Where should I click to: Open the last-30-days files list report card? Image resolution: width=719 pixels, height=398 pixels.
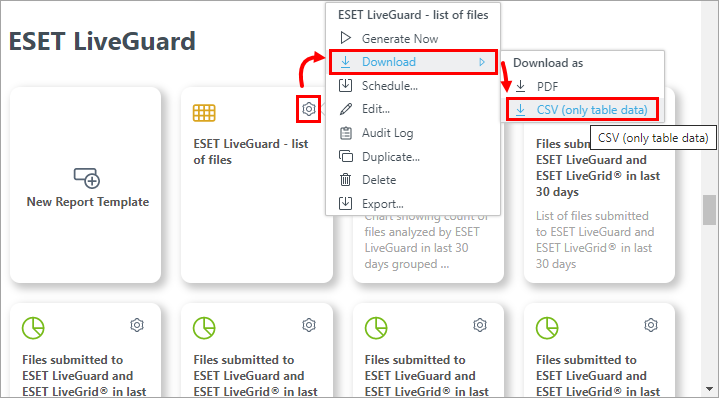pos(599,185)
